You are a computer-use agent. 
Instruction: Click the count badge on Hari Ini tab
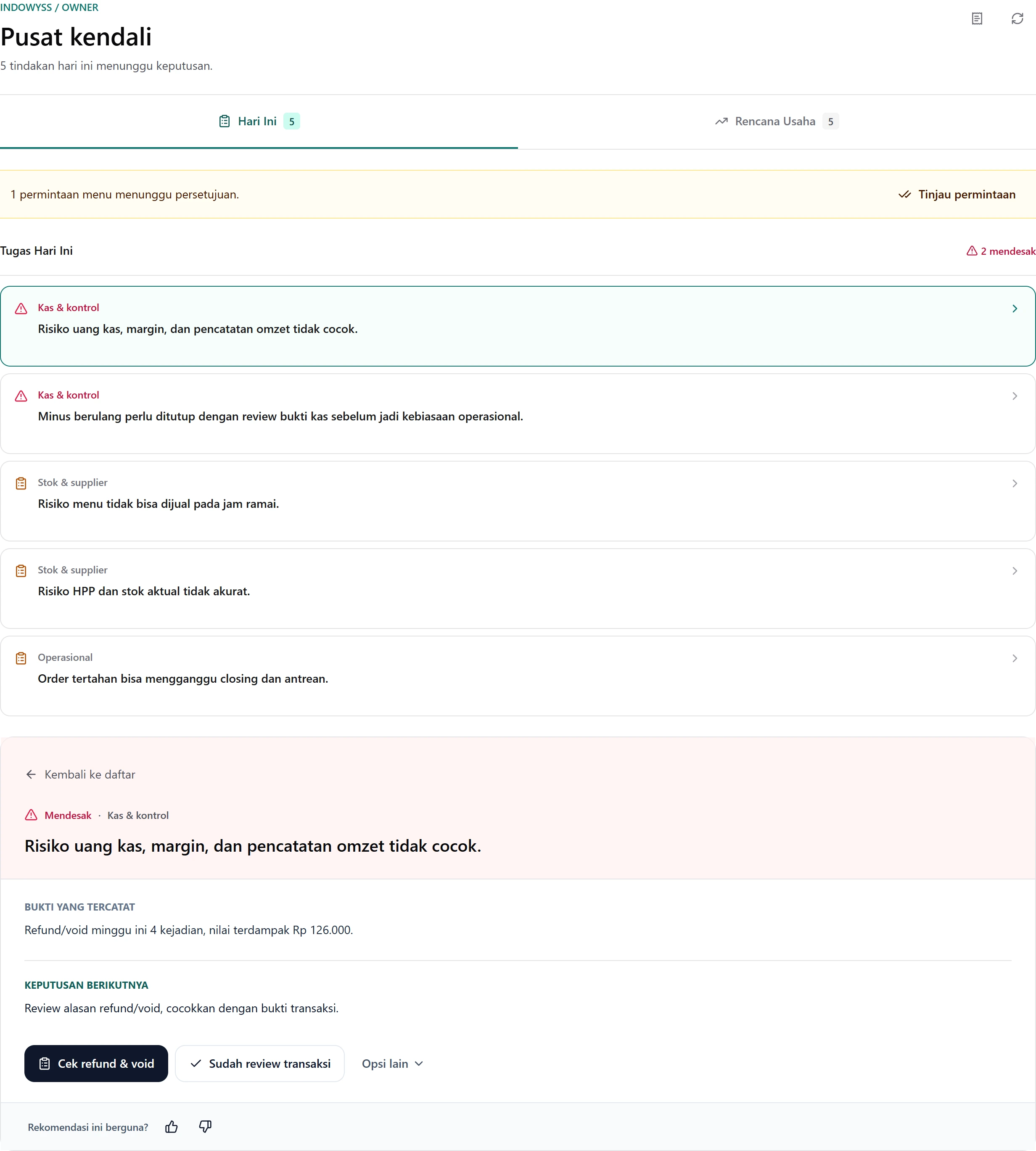coord(291,121)
